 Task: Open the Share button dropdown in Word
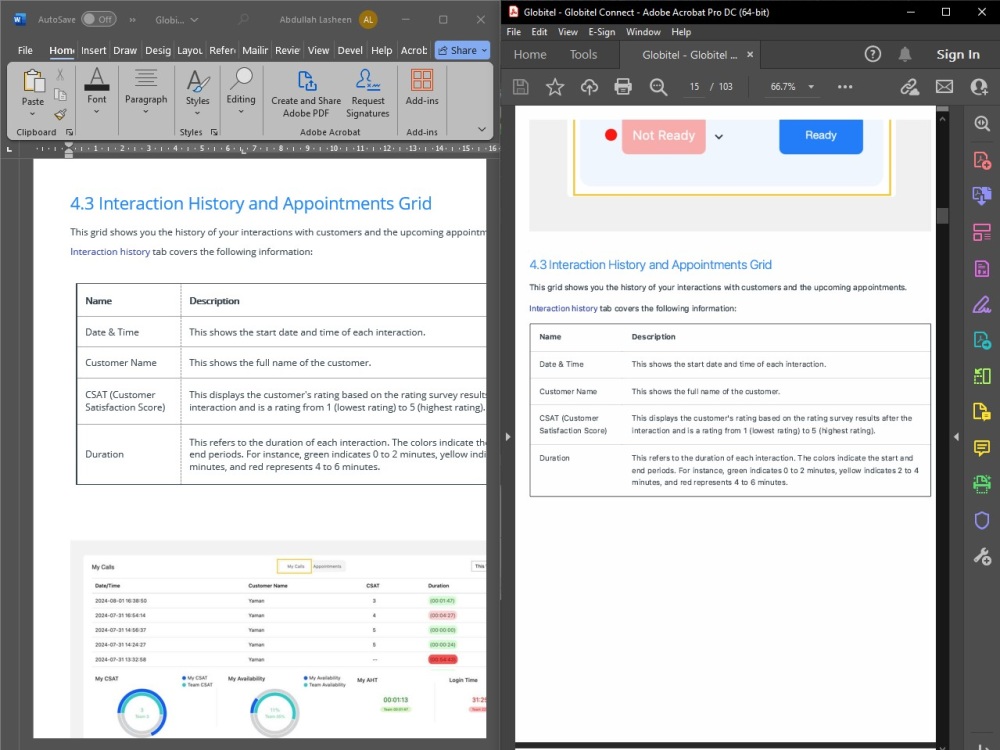coord(485,50)
